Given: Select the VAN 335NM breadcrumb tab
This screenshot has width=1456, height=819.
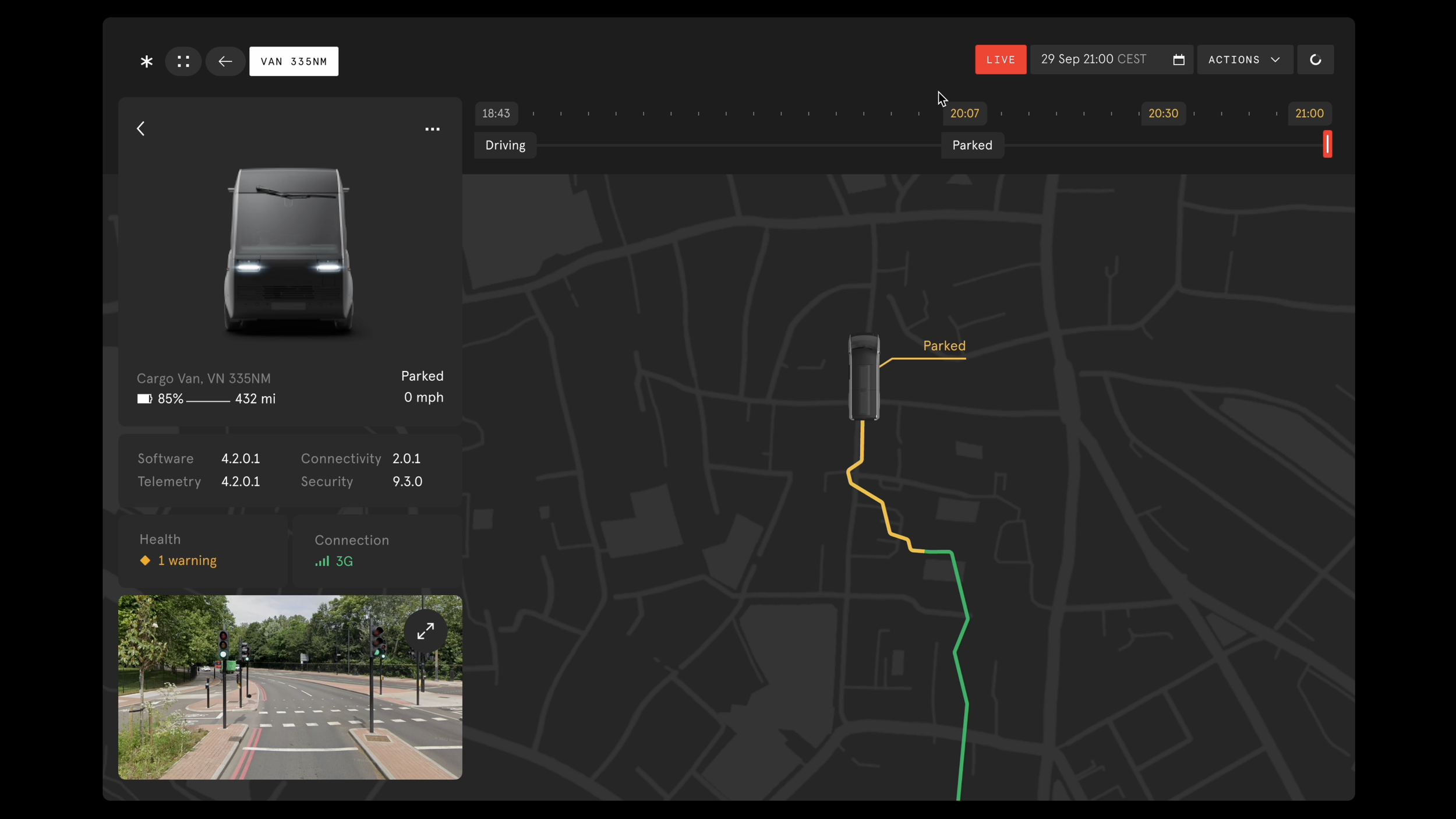Looking at the screenshot, I should coord(294,61).
